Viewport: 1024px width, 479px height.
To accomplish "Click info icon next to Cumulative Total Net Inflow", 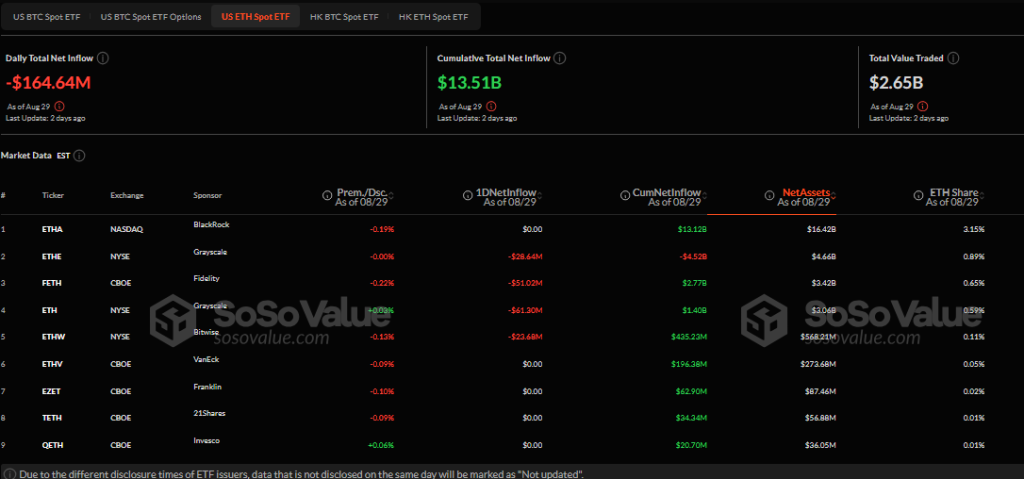I will 560,58.
